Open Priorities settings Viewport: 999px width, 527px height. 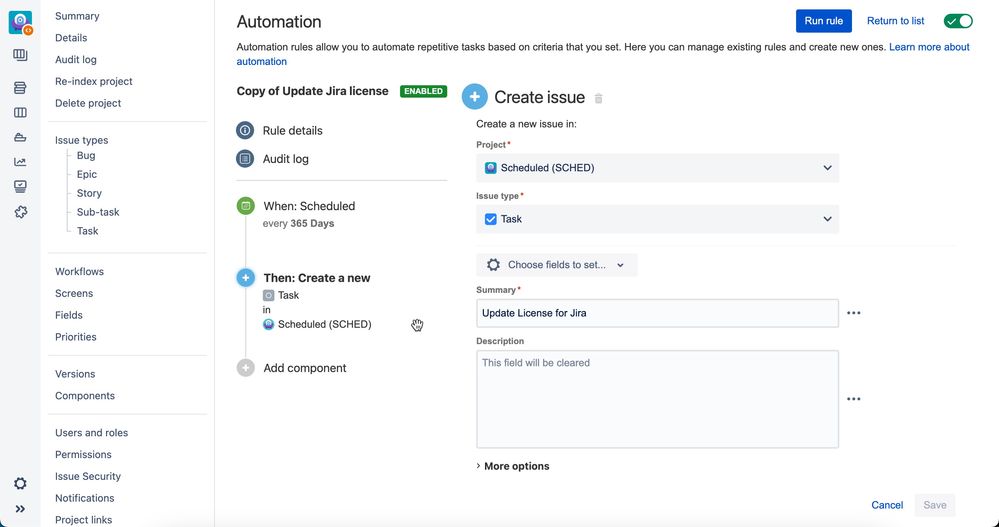(x=76, y=336)
